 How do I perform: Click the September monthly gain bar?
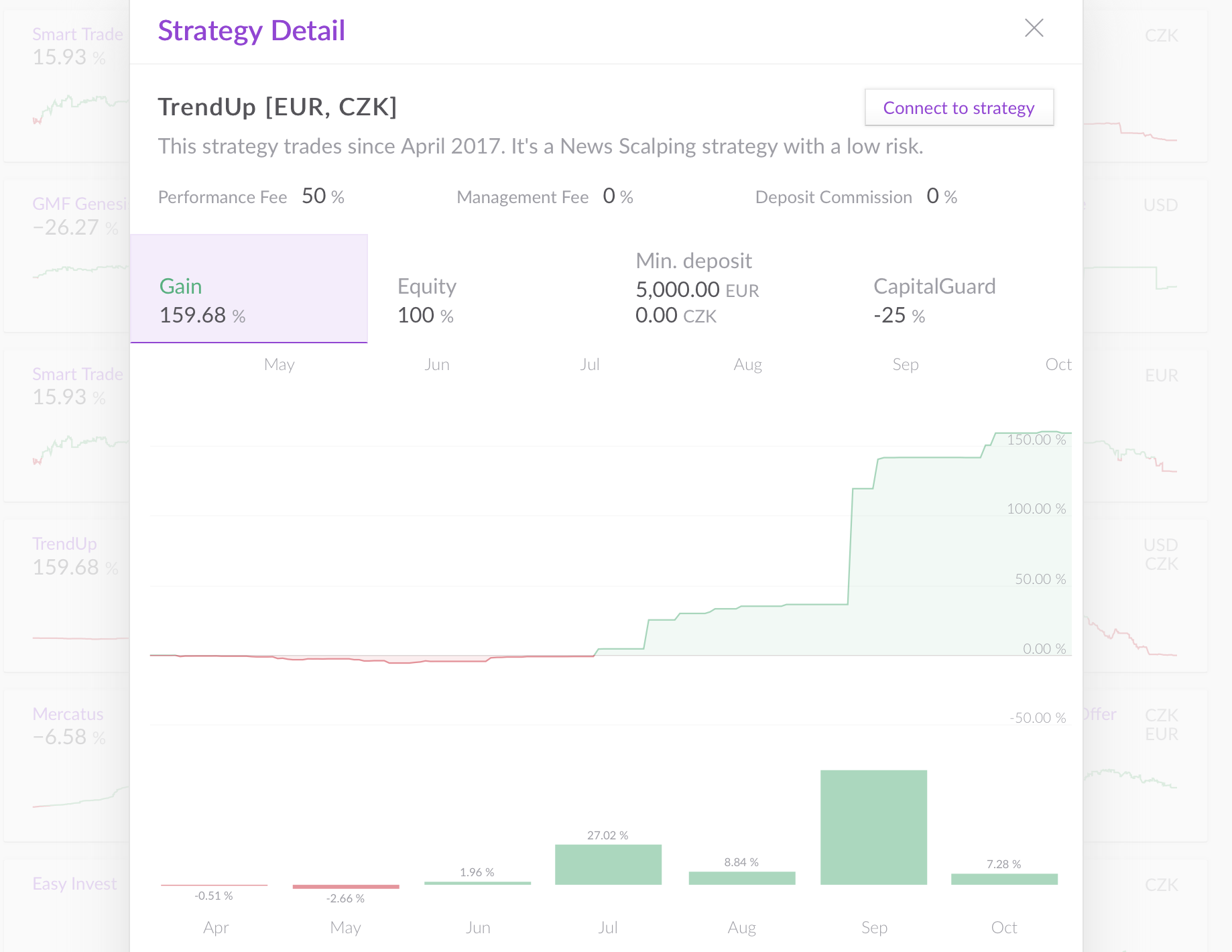[874, 827]
